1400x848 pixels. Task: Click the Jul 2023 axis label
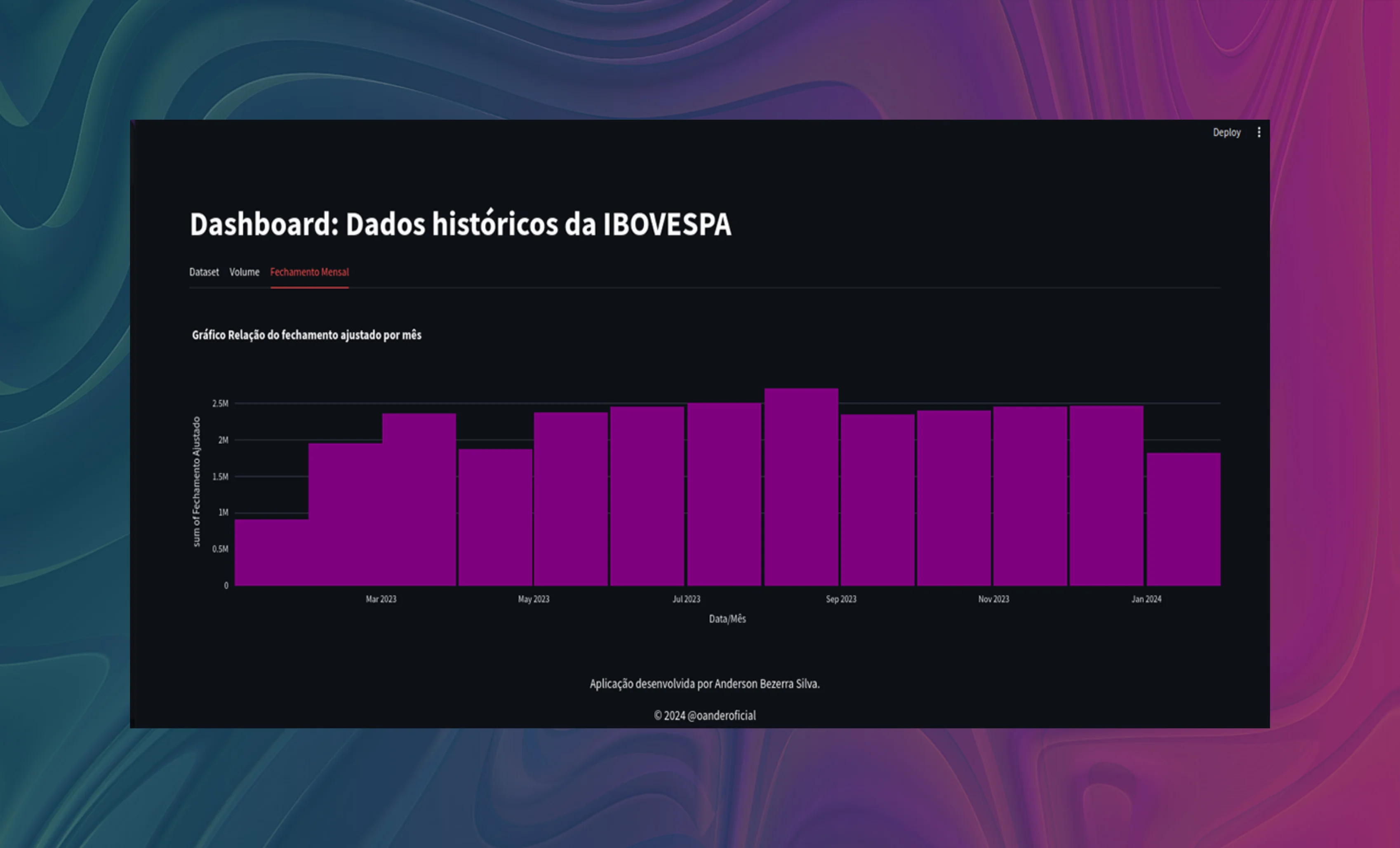click(x=686, y=599)
